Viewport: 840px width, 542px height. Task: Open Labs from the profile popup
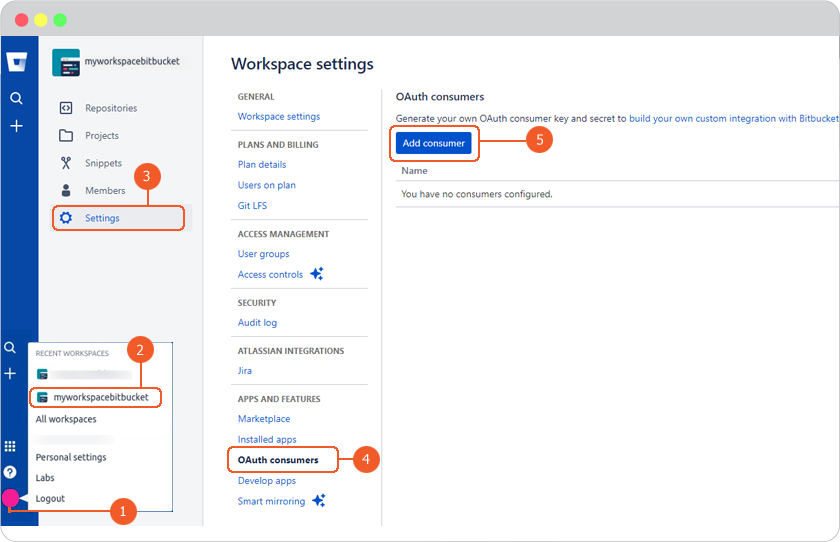pyautogui.click(x=45, y=478)
